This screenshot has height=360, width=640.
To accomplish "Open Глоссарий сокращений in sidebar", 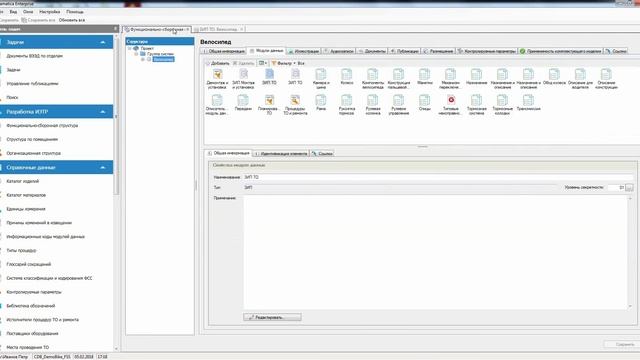I will click(29, 264).
